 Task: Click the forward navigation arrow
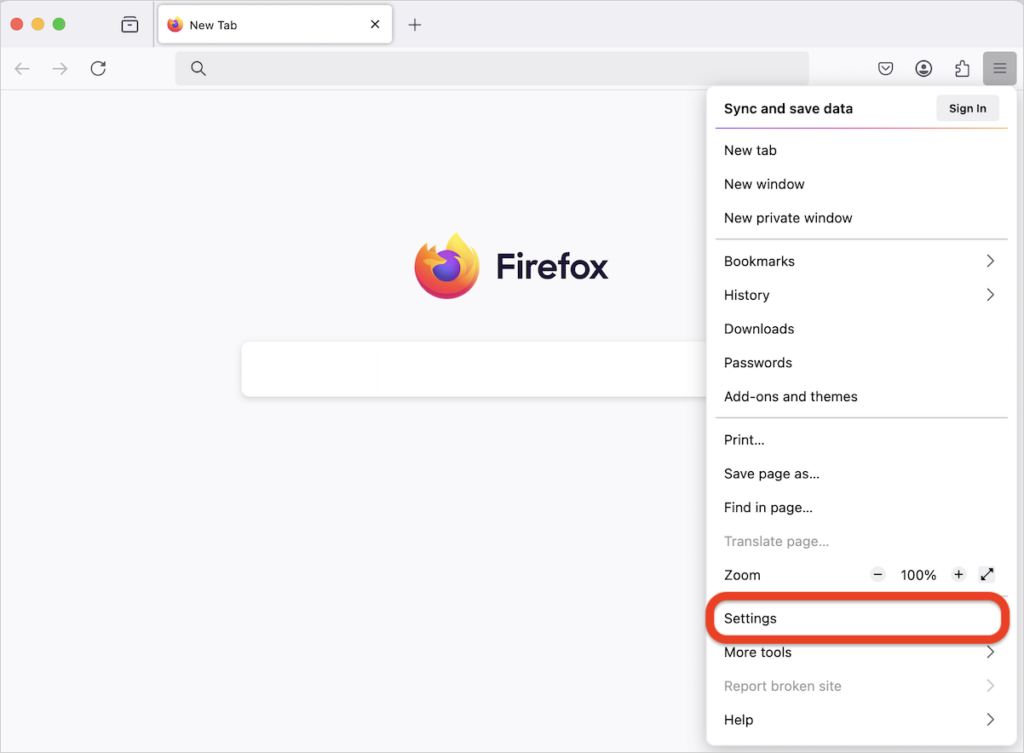click(x=59, y=68)
